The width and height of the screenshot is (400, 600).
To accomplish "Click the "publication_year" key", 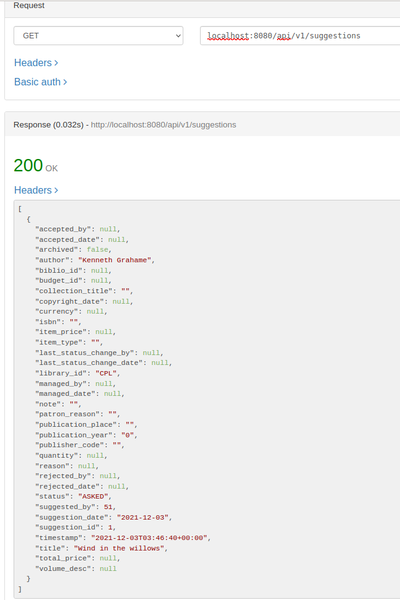I will click(76, 435).
